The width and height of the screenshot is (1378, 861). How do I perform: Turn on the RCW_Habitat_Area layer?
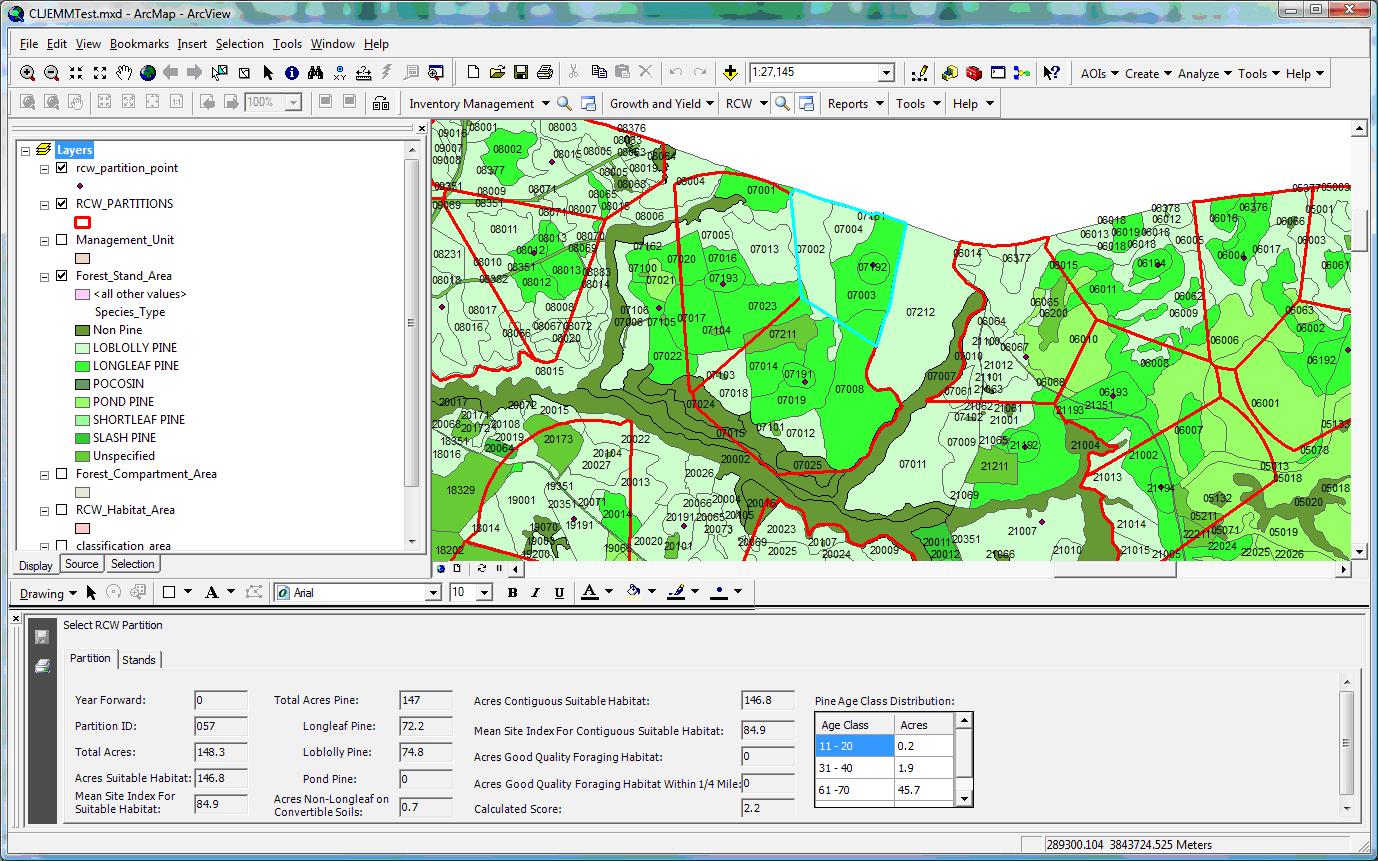(62, 510)
